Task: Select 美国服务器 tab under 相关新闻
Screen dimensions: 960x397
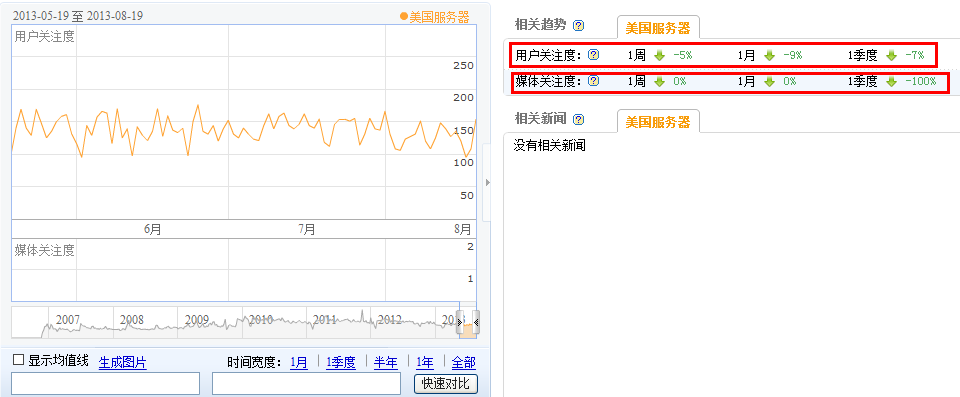Action: click(658, 122)
